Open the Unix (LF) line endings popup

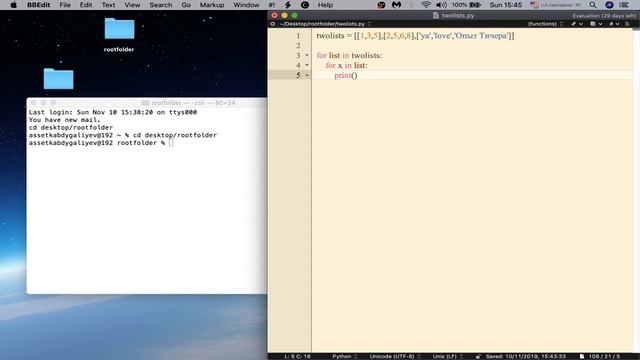[x=448, y=356]
